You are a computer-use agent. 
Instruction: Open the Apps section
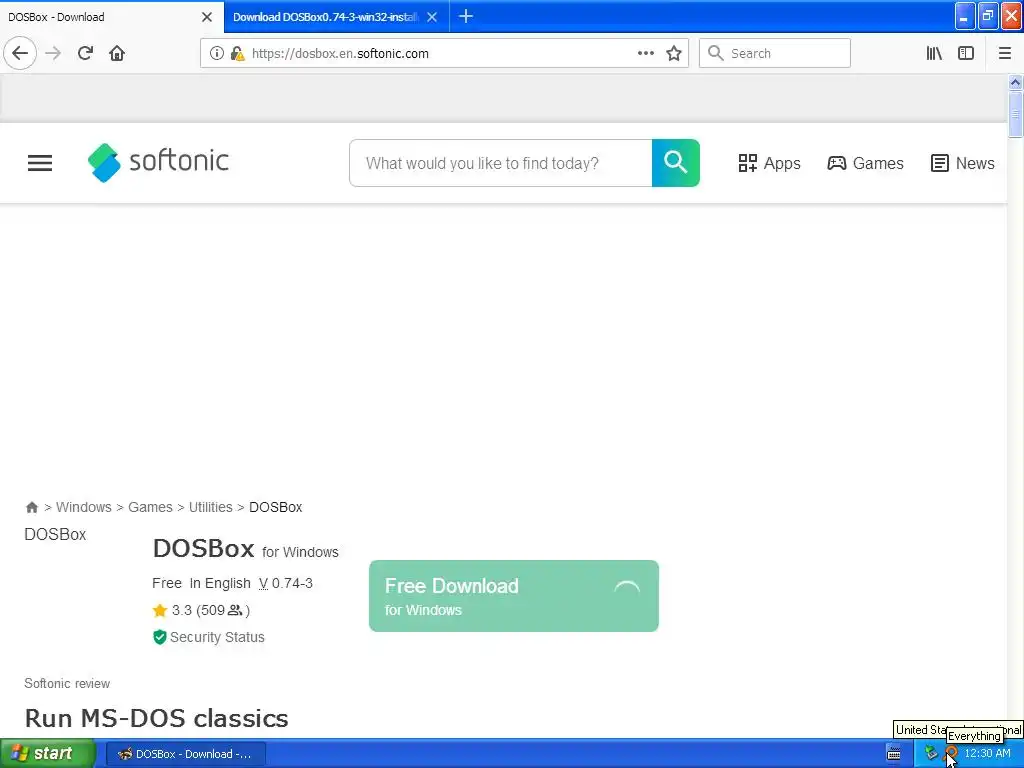(769, 163)
